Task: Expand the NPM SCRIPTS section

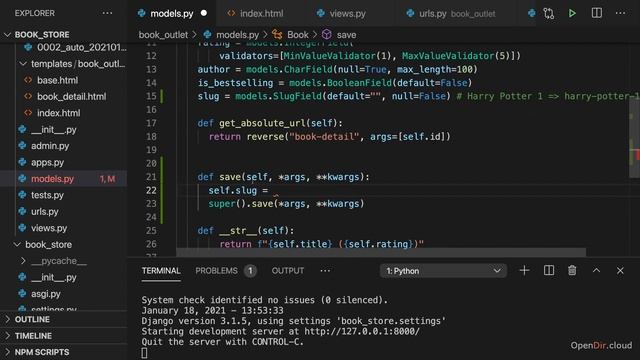Action: (7, 352)
